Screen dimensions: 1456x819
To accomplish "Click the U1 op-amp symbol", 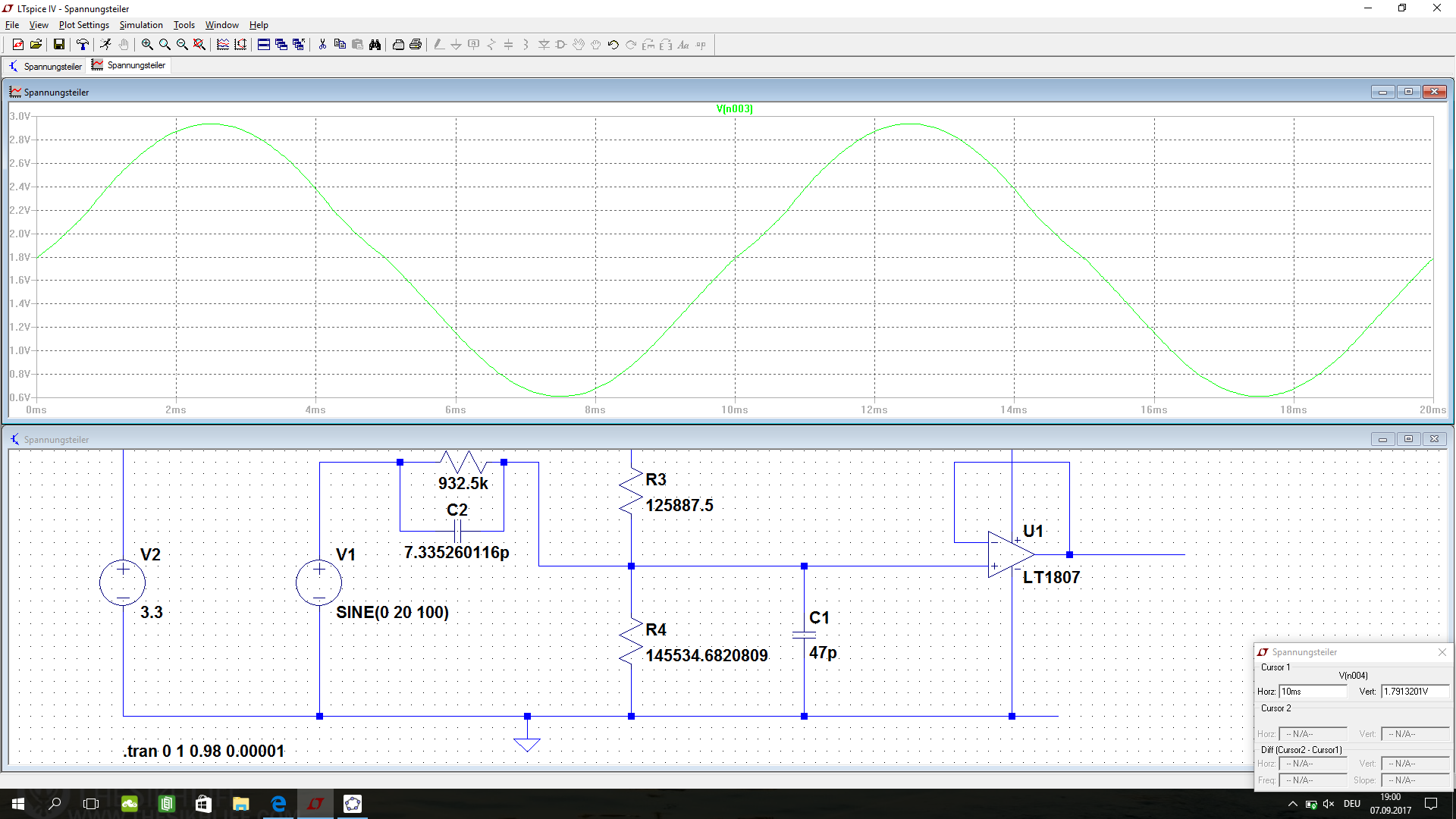I will coord(1012,554).
